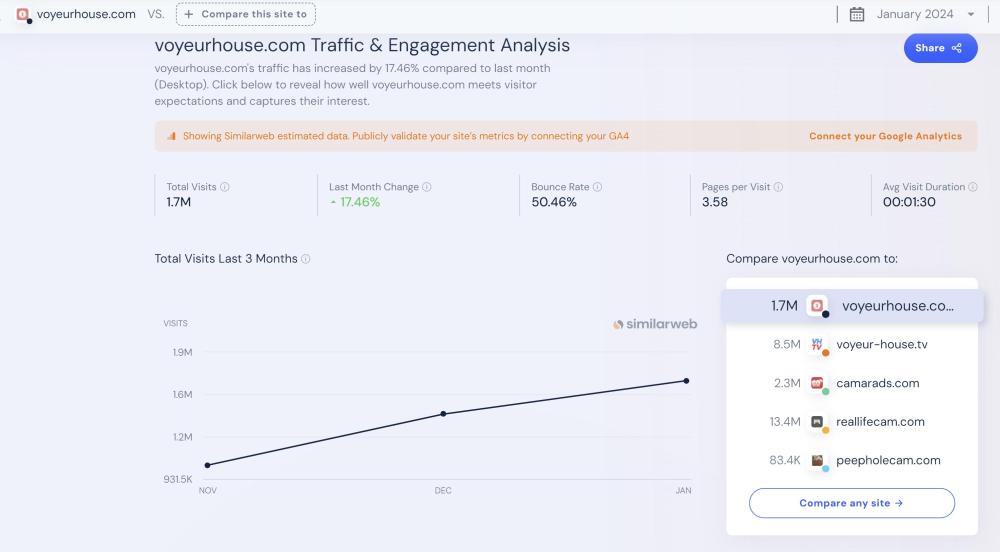Screen dimensions: 1000x552
Task: Click the Last Month Change info icon
Action: pos(427,187)
